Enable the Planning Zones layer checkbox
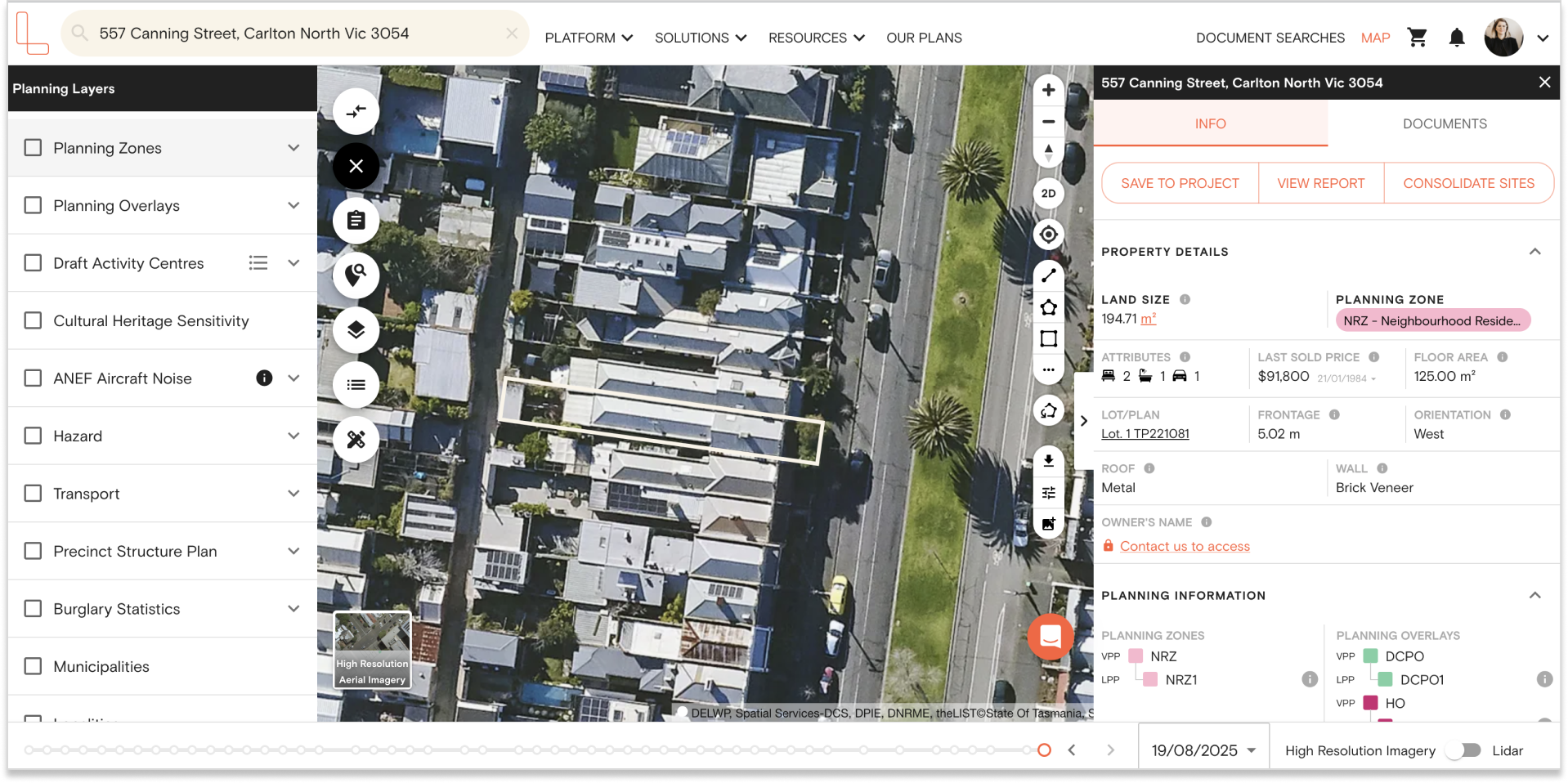This screenshot has height=783, width=1568. click(x=33, y=148)
